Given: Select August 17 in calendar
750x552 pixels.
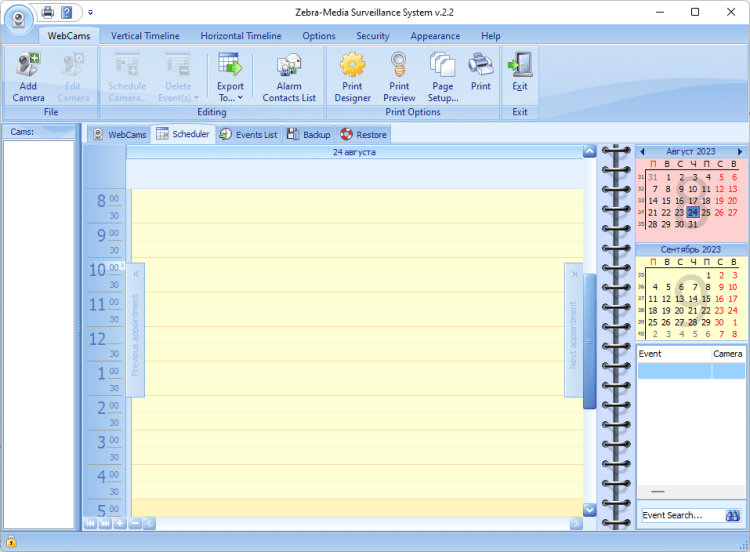Looking at the screenshot, I should [x=693, y=201].
